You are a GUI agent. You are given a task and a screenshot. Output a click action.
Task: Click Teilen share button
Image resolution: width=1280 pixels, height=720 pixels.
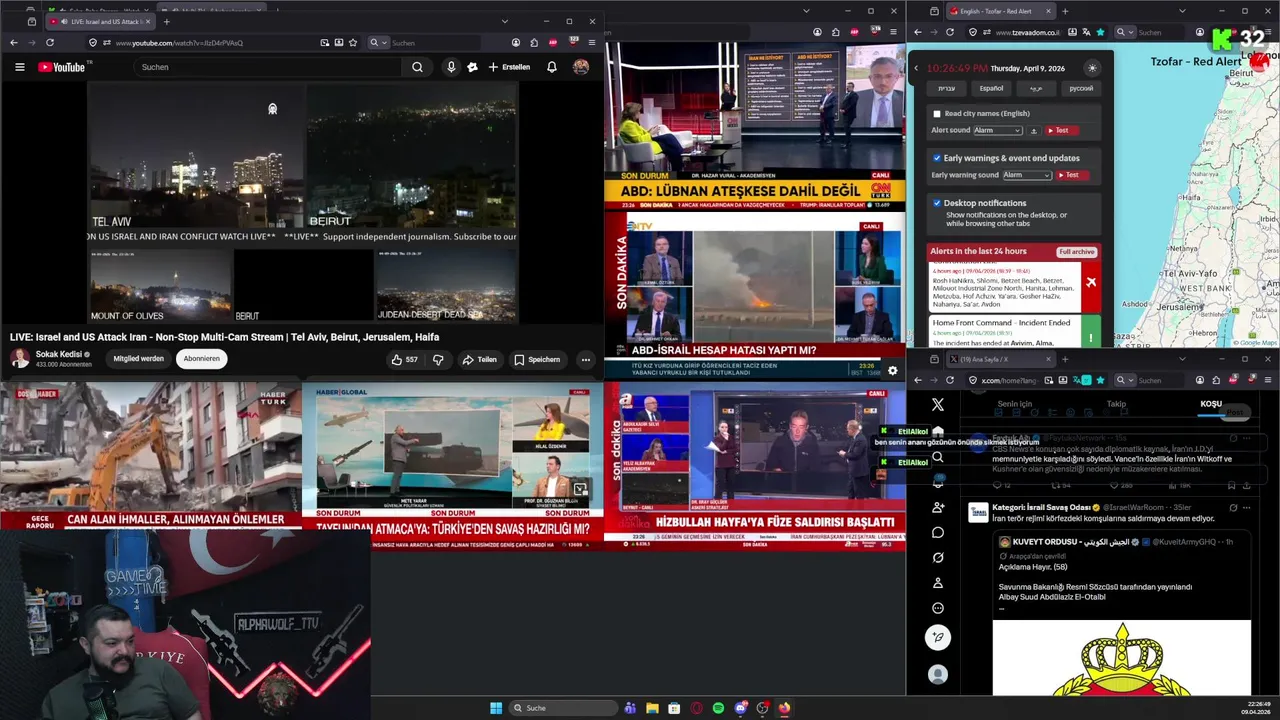click(x=480, y=359)
